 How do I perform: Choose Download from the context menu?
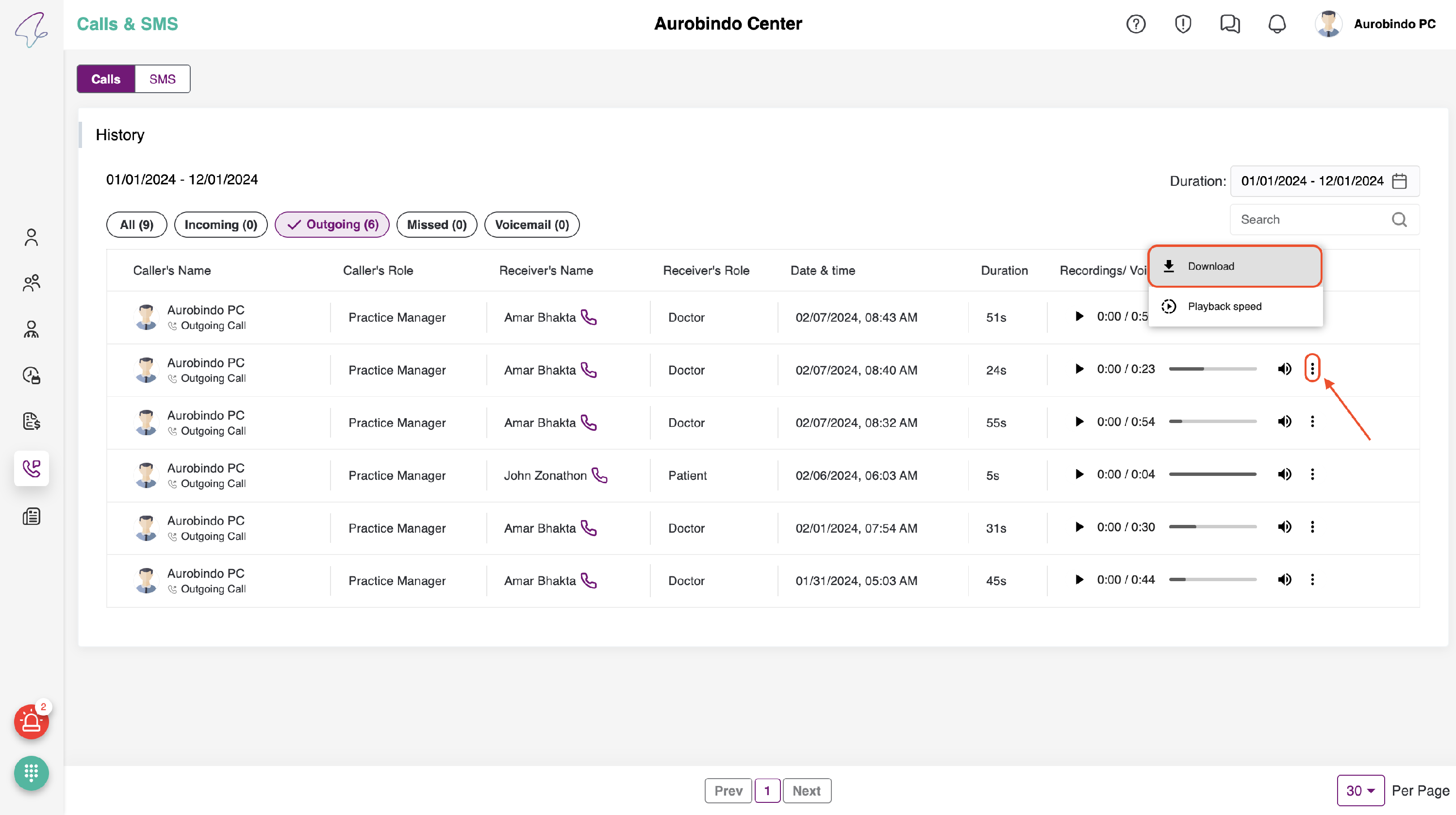point(1234,266)
